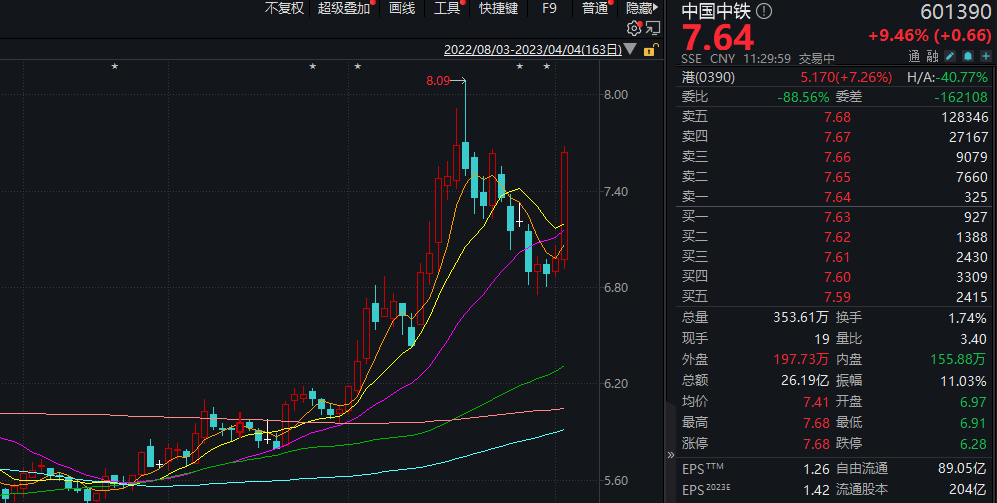Pop out chart into separate window

pos(653,28)
